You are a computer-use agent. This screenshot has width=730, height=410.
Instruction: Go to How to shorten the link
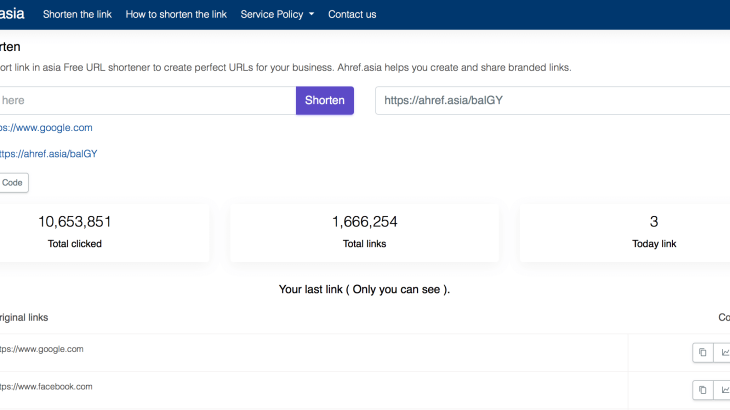(176, 14)
